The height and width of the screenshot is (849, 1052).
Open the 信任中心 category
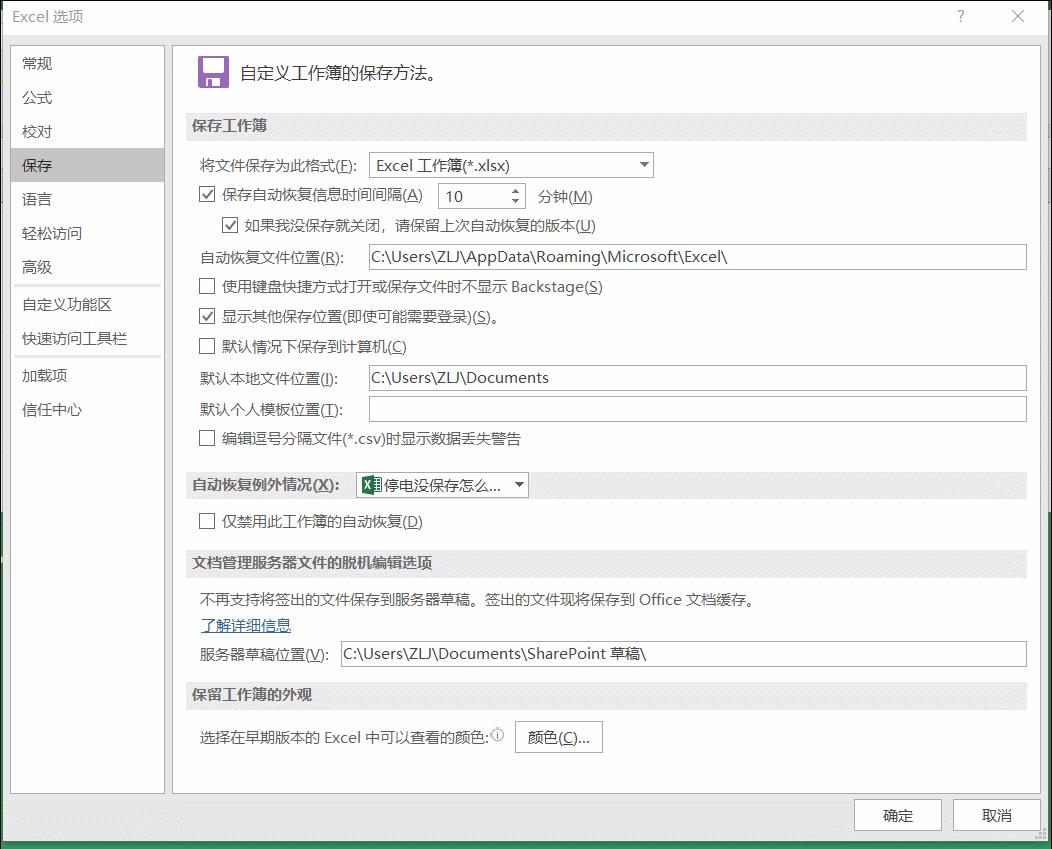click(52, 410)
